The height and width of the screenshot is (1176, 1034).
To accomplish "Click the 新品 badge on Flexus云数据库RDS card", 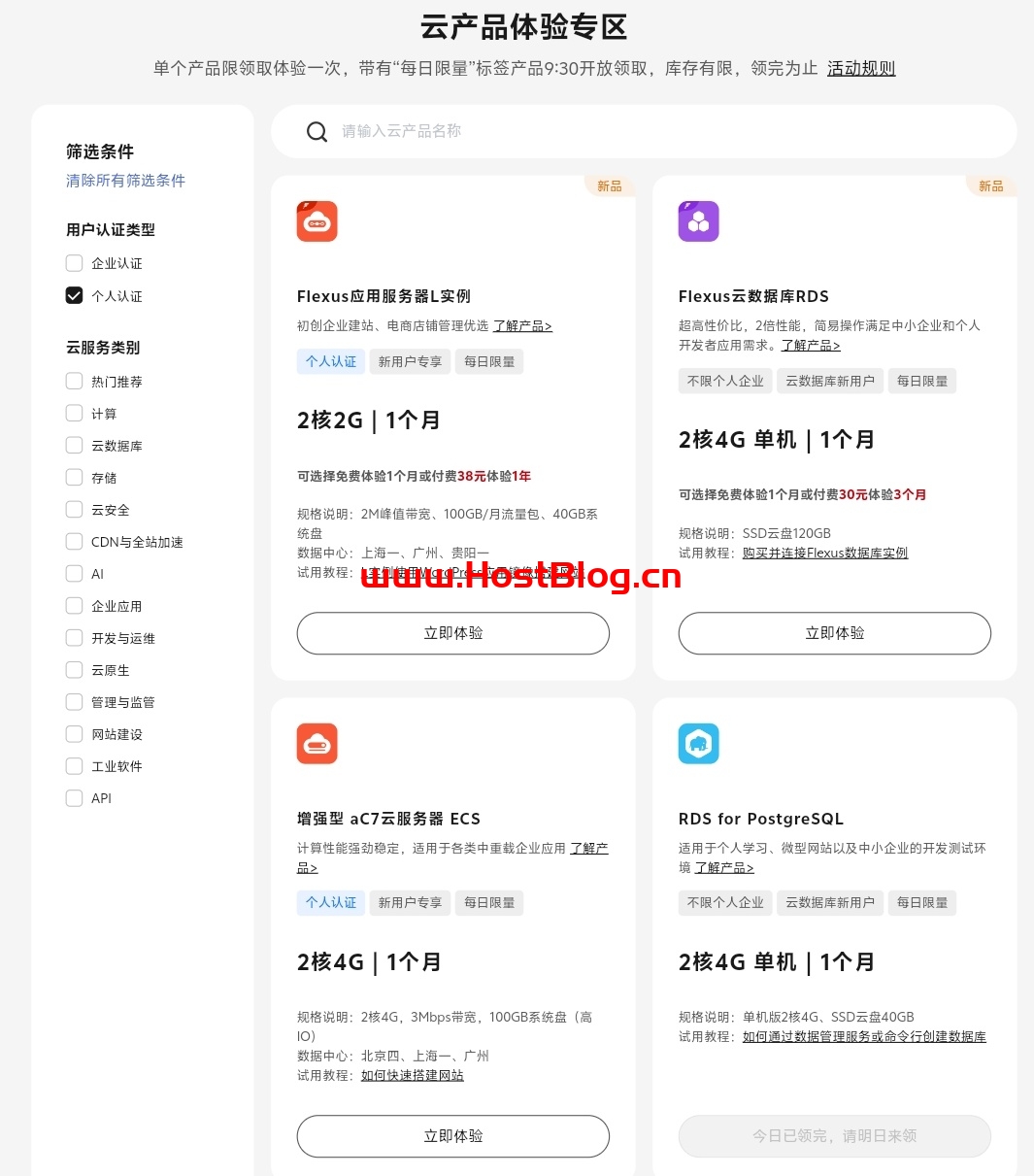I will tap(991, 185).
